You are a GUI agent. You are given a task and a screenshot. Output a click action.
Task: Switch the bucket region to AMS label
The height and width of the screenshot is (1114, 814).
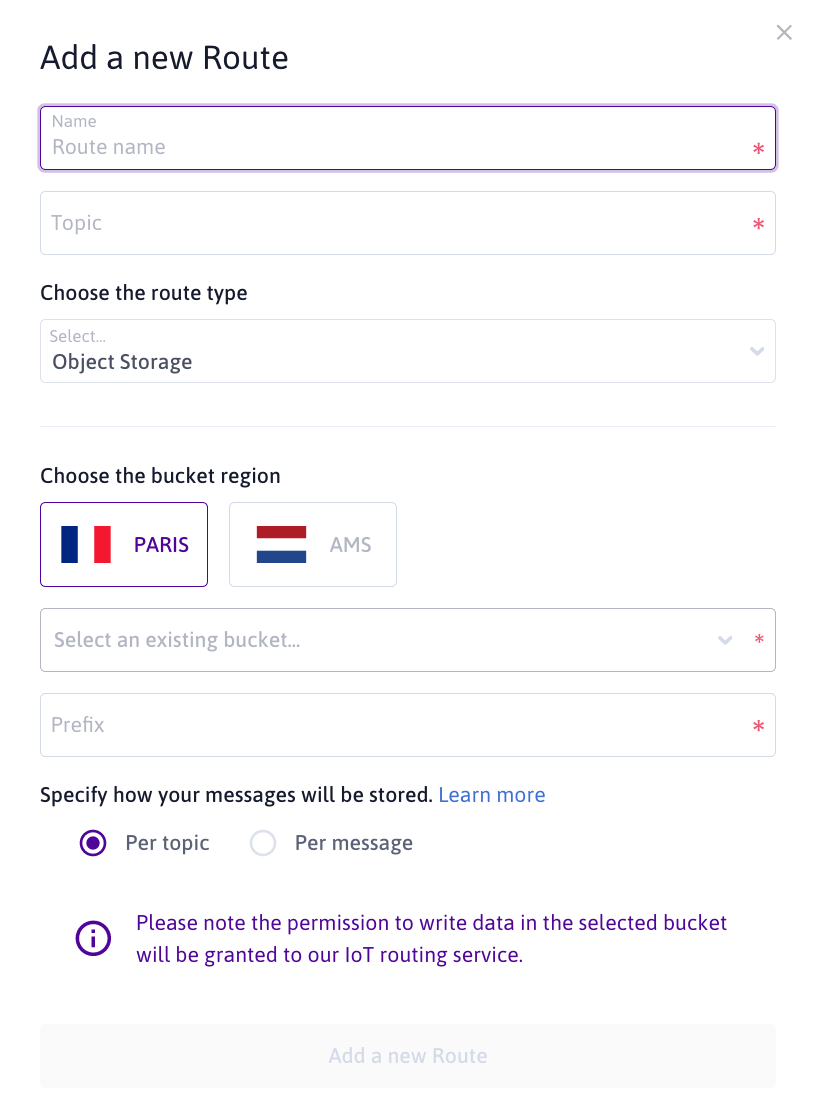pyautogui.click(x=350, y=545)
